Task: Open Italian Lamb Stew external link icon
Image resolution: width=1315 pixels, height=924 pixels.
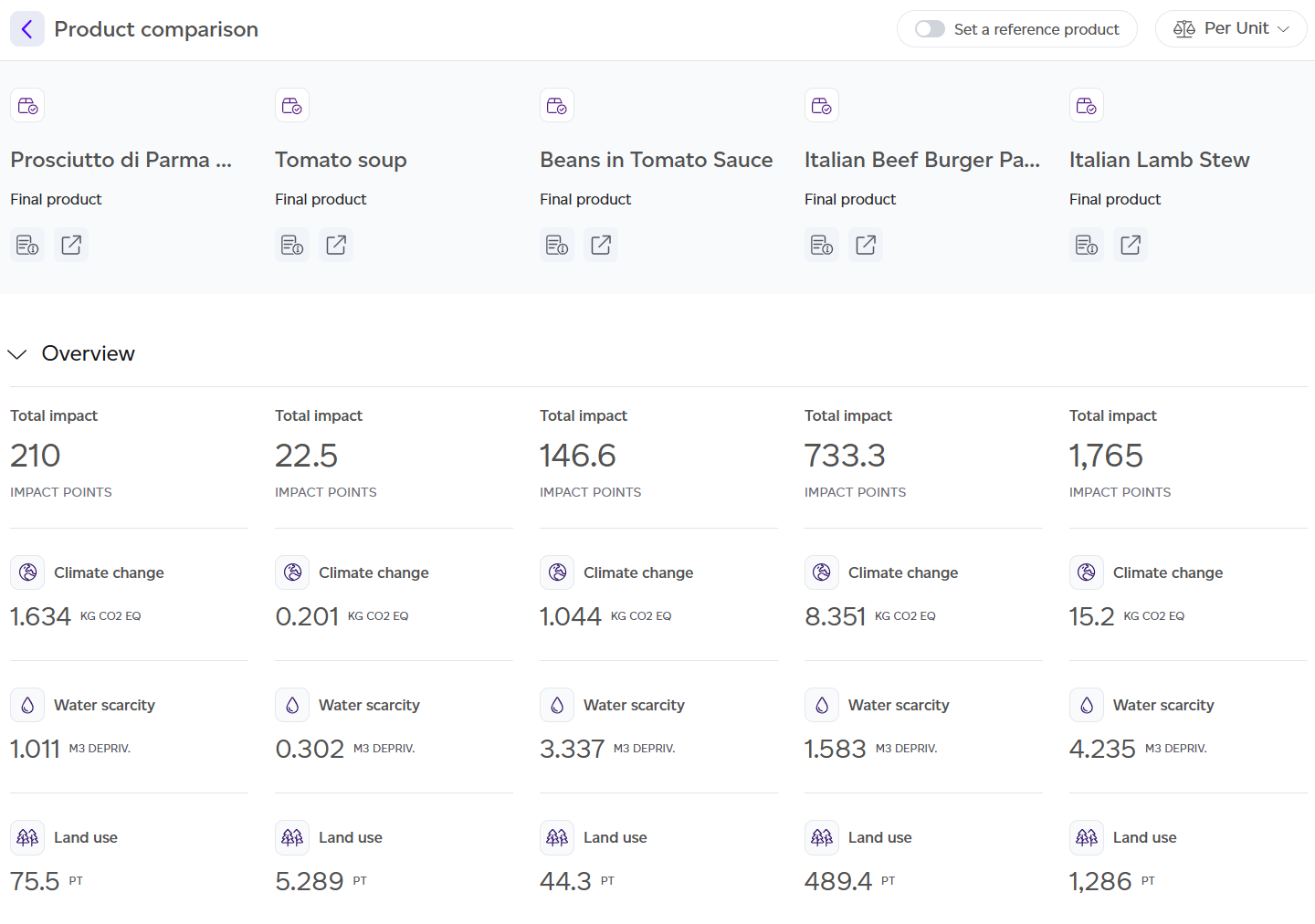Action: (1131, 245)
